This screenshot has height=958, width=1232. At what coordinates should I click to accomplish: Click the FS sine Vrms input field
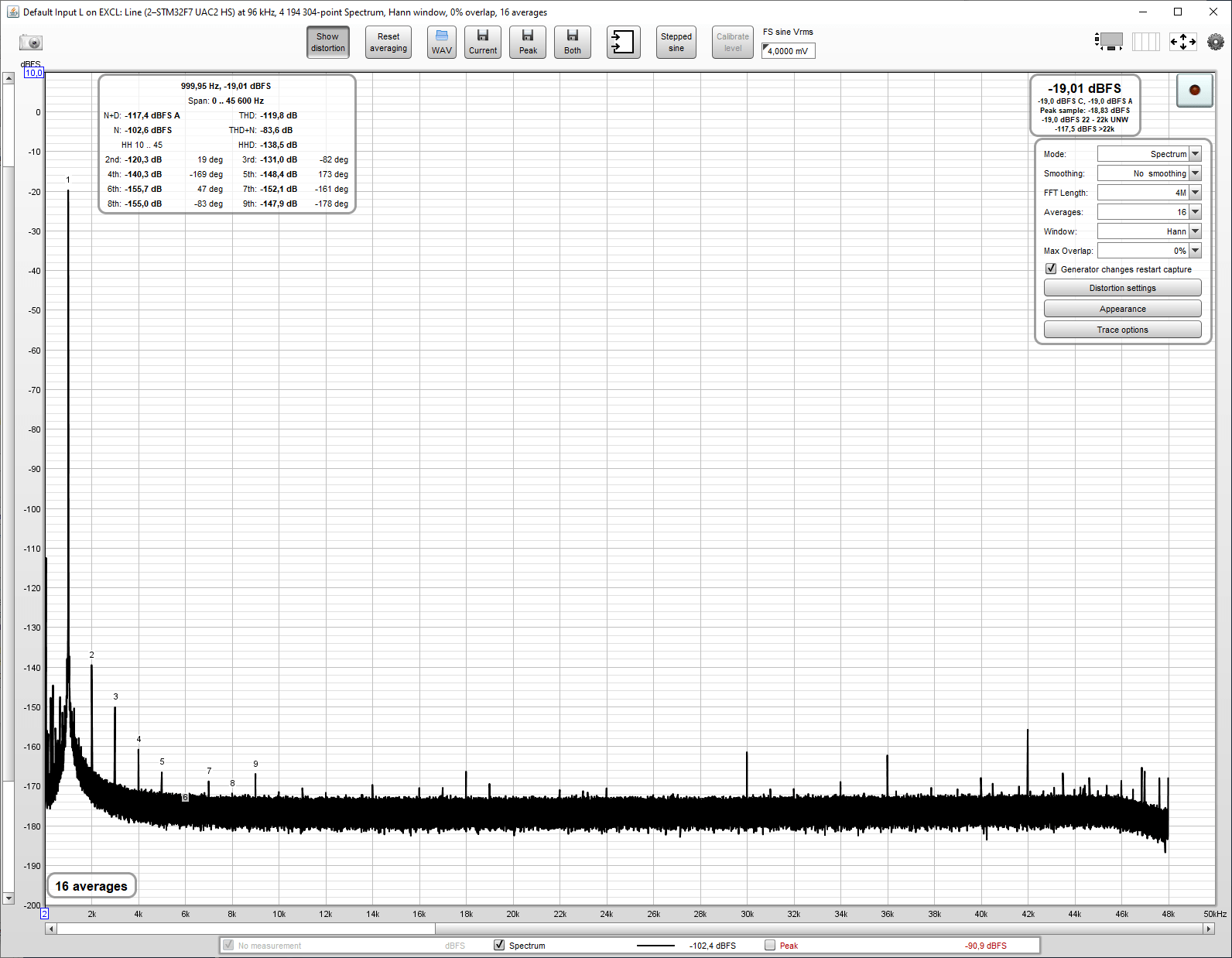788,51
